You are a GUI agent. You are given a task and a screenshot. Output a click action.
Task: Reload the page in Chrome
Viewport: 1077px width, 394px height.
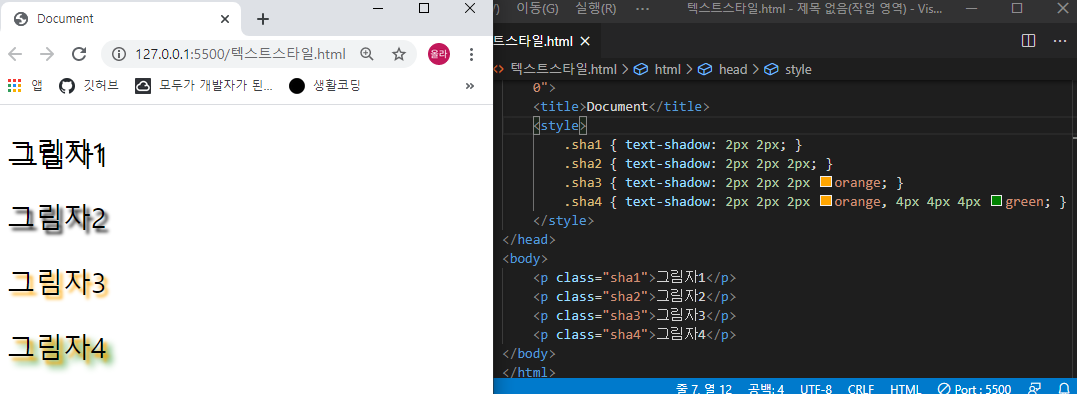click(79, 54)
